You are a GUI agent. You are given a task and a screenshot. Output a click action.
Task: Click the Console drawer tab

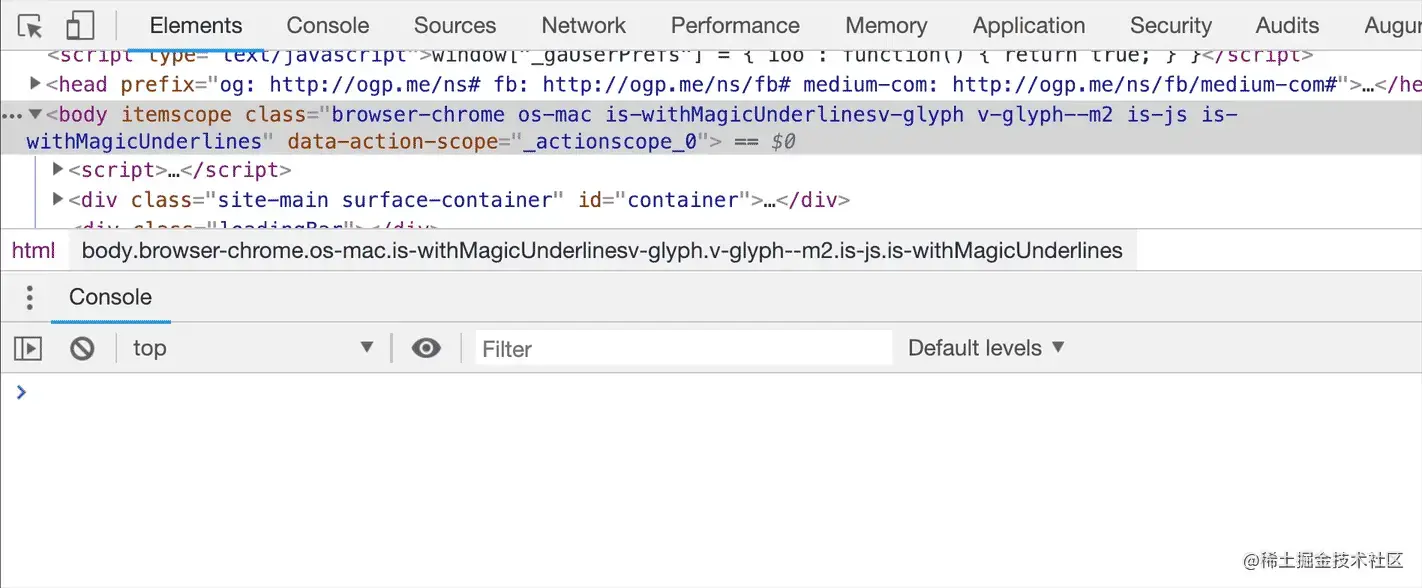(110, 297)
